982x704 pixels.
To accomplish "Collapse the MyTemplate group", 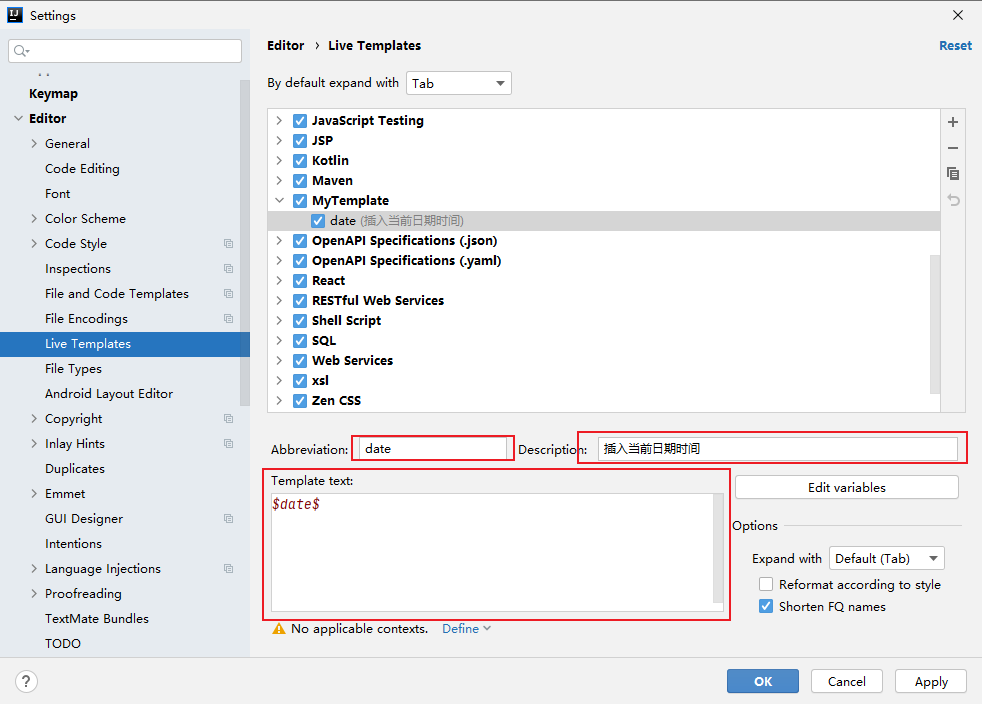I will click(x=279, y=200).
